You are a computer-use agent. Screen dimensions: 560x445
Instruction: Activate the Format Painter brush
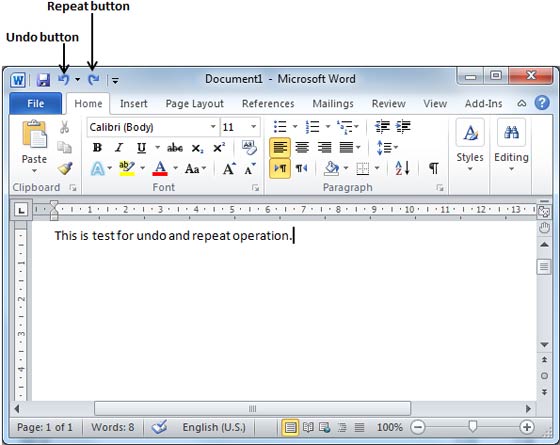tap(65, 168)
